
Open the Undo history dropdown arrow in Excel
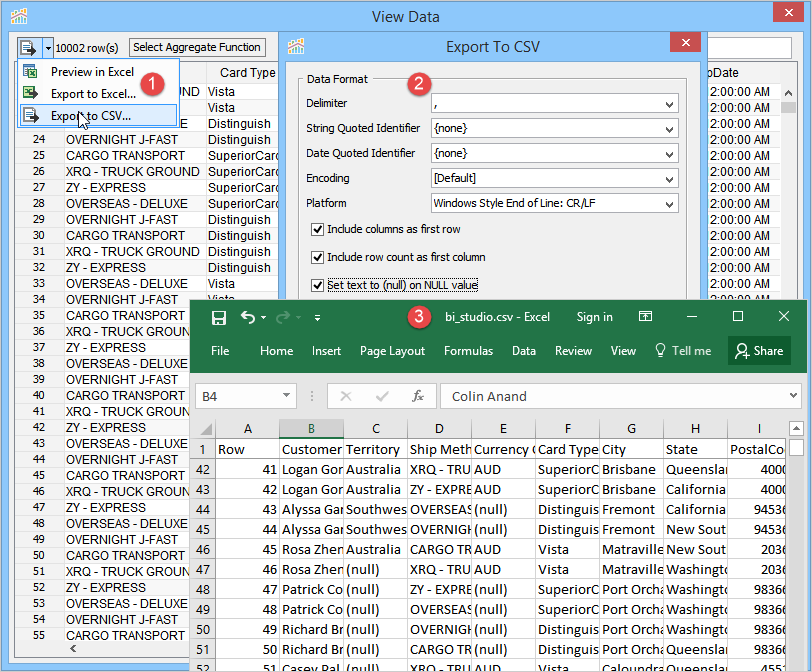(x=264, y=317)
